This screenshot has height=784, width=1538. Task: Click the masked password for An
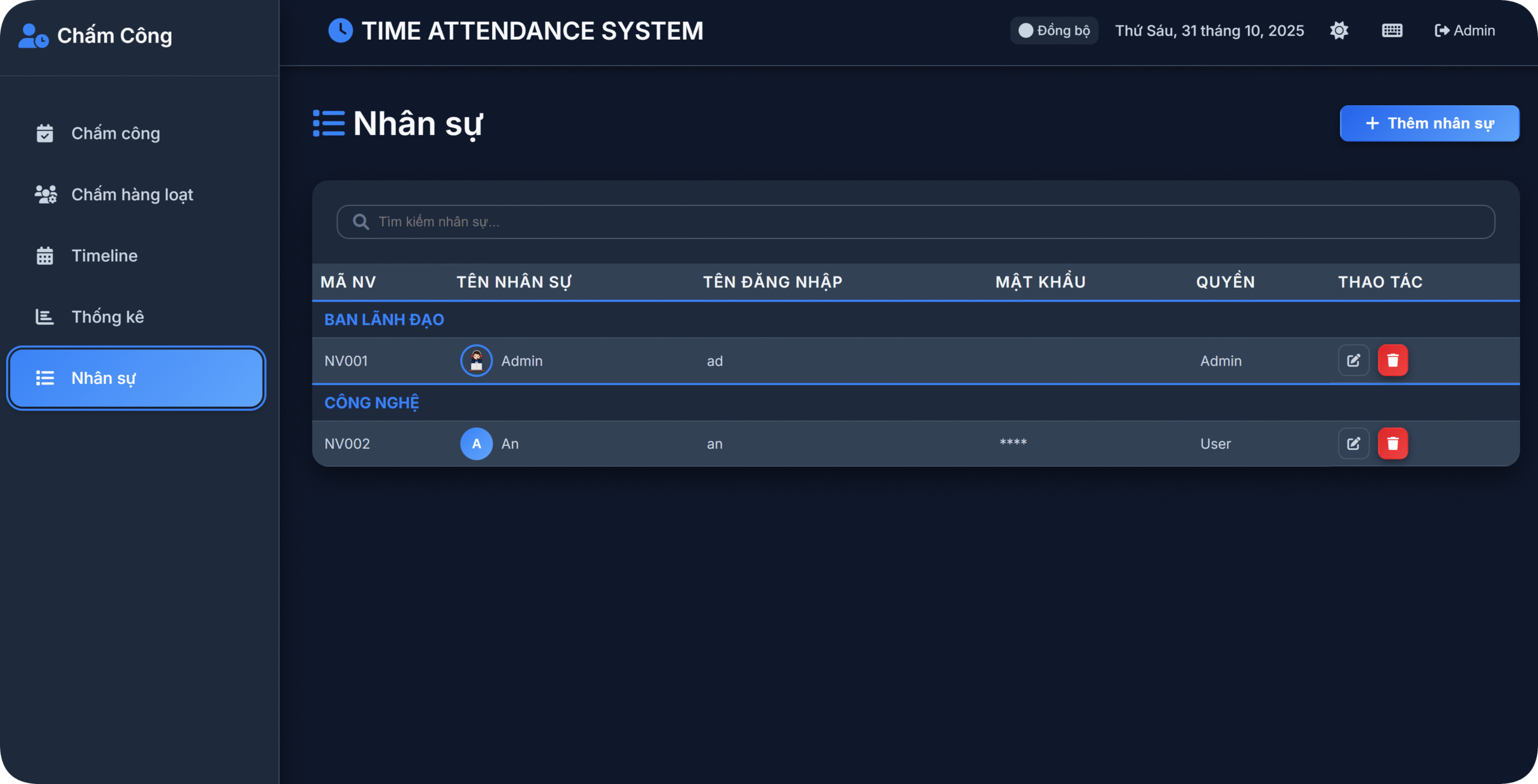(x=1013, y=443)
